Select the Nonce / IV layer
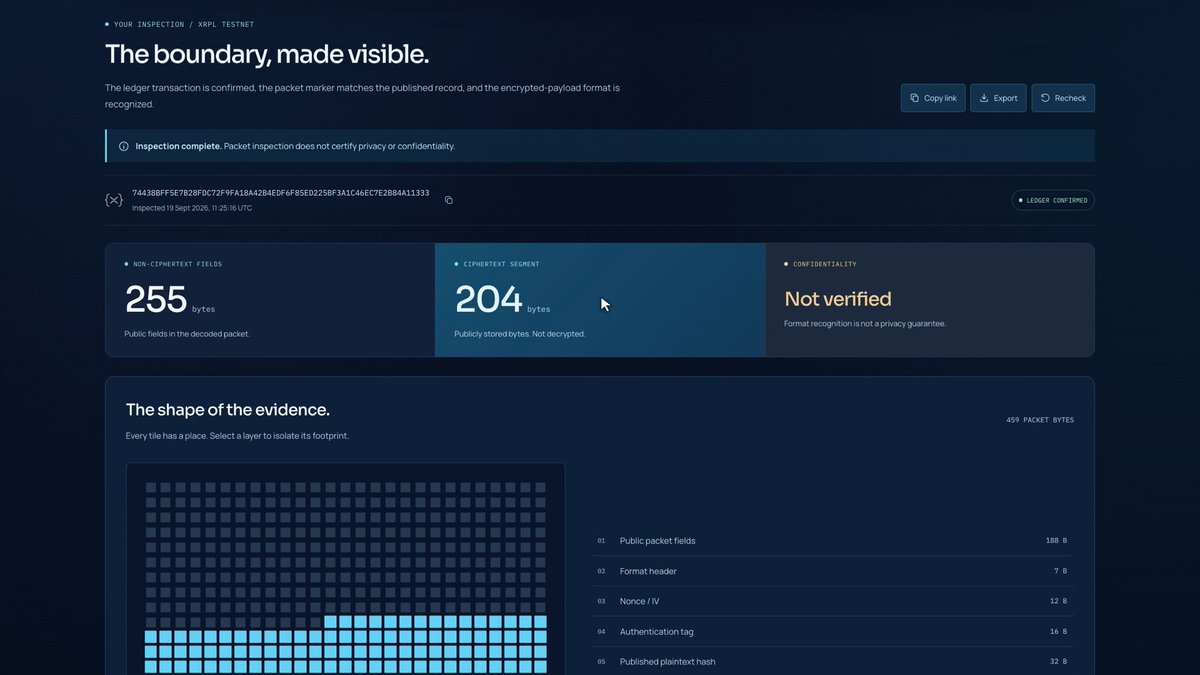1200x675 pixels. click(x=832, y=601)
